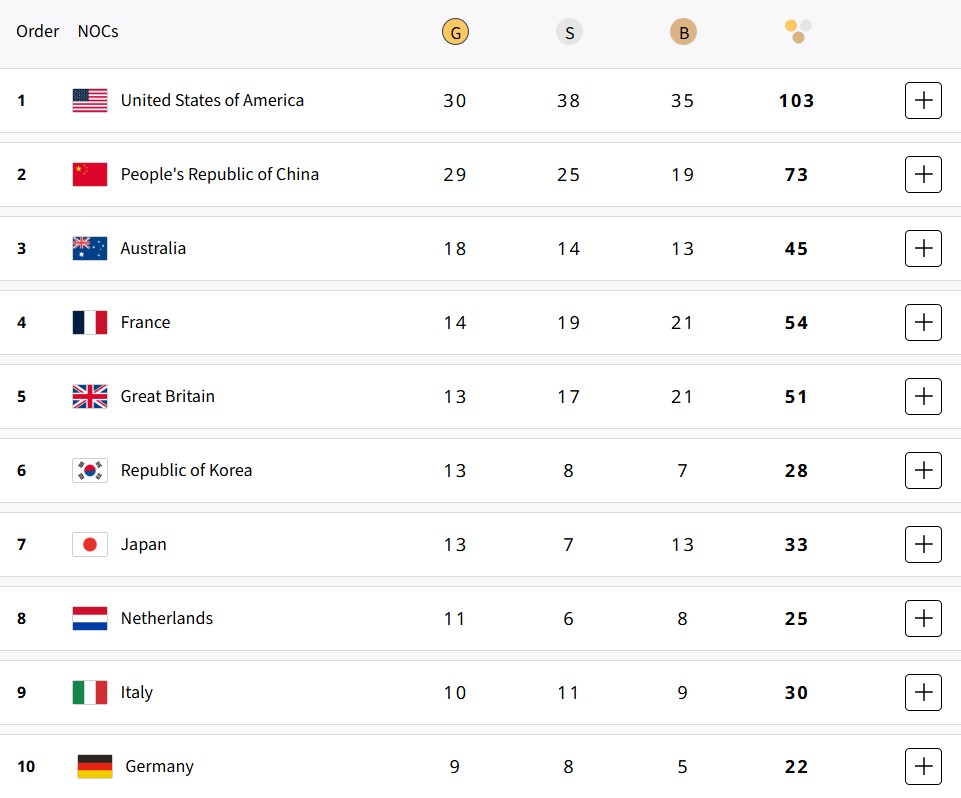This screenshot has height=798, width=961.
Task: Click the Italy flag icon
Action: point(89,692)
